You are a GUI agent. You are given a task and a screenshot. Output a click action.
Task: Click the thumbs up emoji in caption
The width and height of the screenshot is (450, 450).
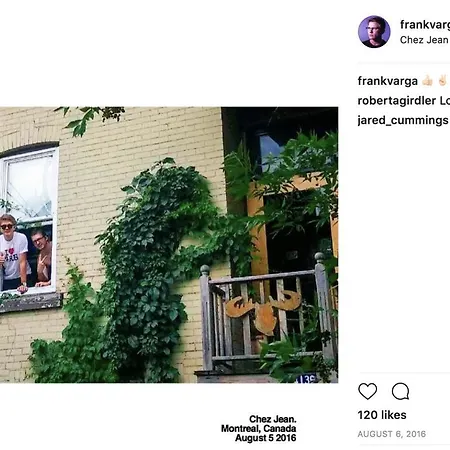(x=427, y=81)
